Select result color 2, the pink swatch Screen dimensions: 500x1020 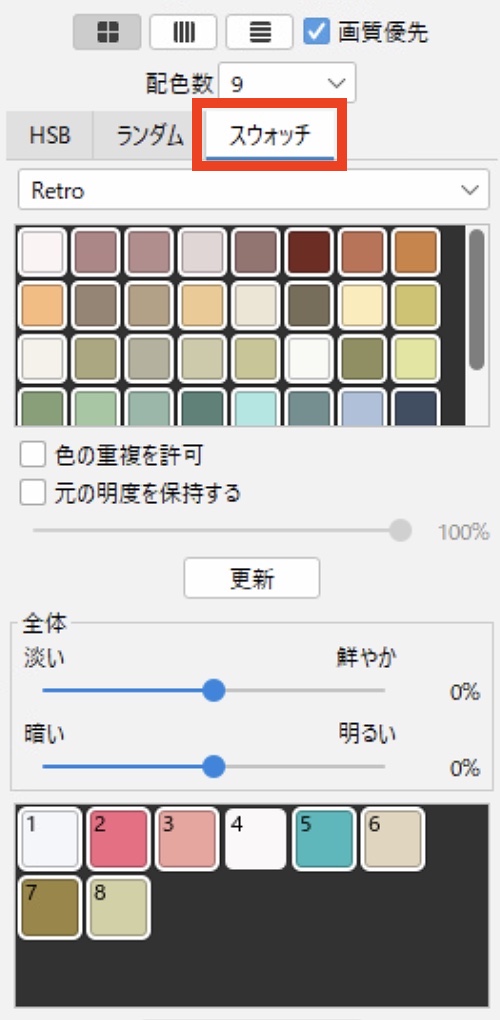point(118,839)
